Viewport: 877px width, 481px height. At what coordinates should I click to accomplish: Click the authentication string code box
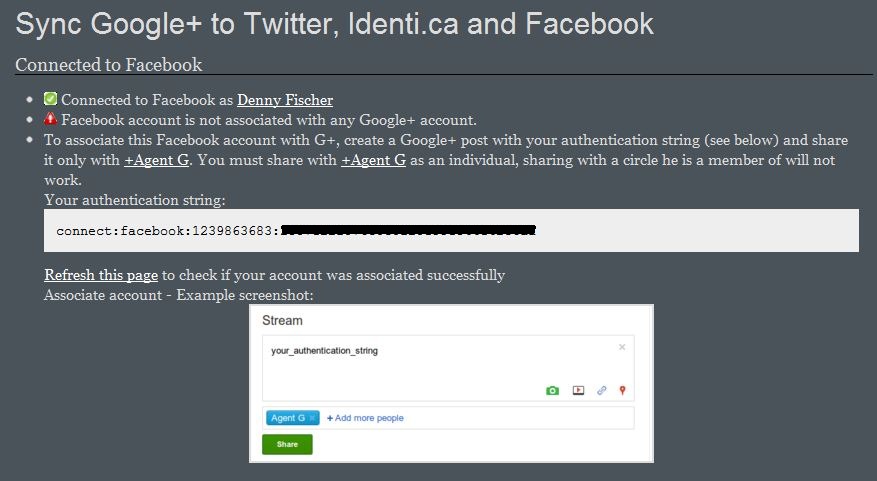[451, 230]
